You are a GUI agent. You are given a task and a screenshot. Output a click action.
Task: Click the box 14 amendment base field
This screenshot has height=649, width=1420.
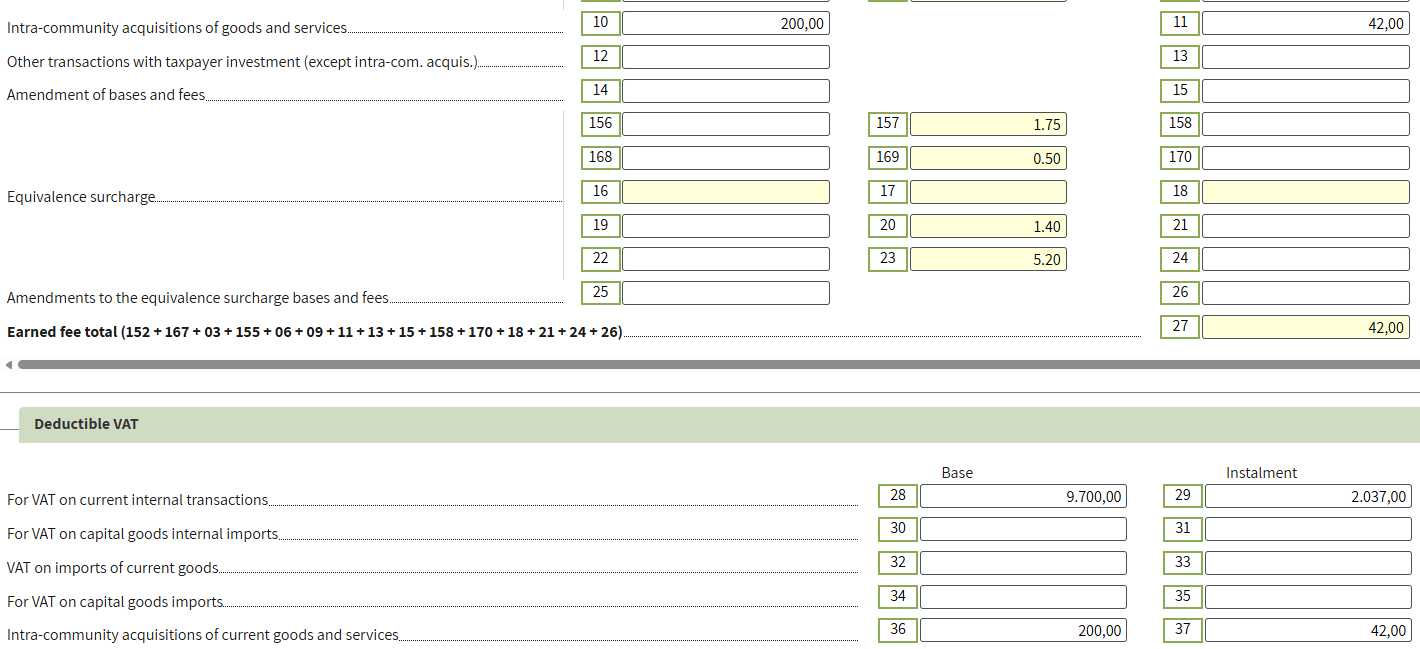[725, 91]
